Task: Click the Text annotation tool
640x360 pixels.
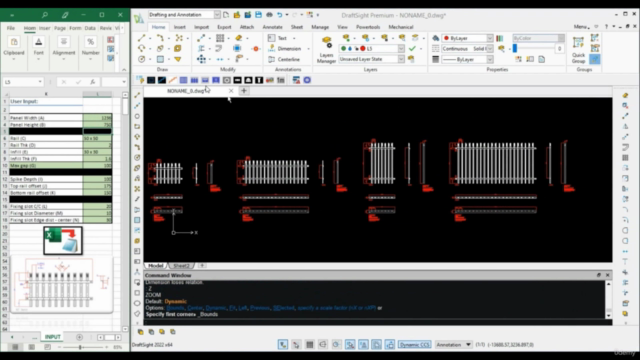Action: 278,38
